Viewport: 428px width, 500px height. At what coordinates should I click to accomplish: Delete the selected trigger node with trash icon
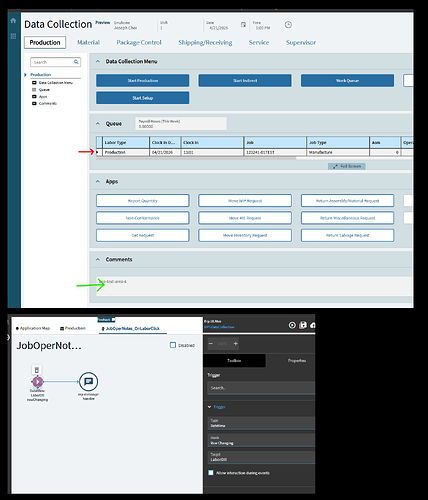[37, 370]
